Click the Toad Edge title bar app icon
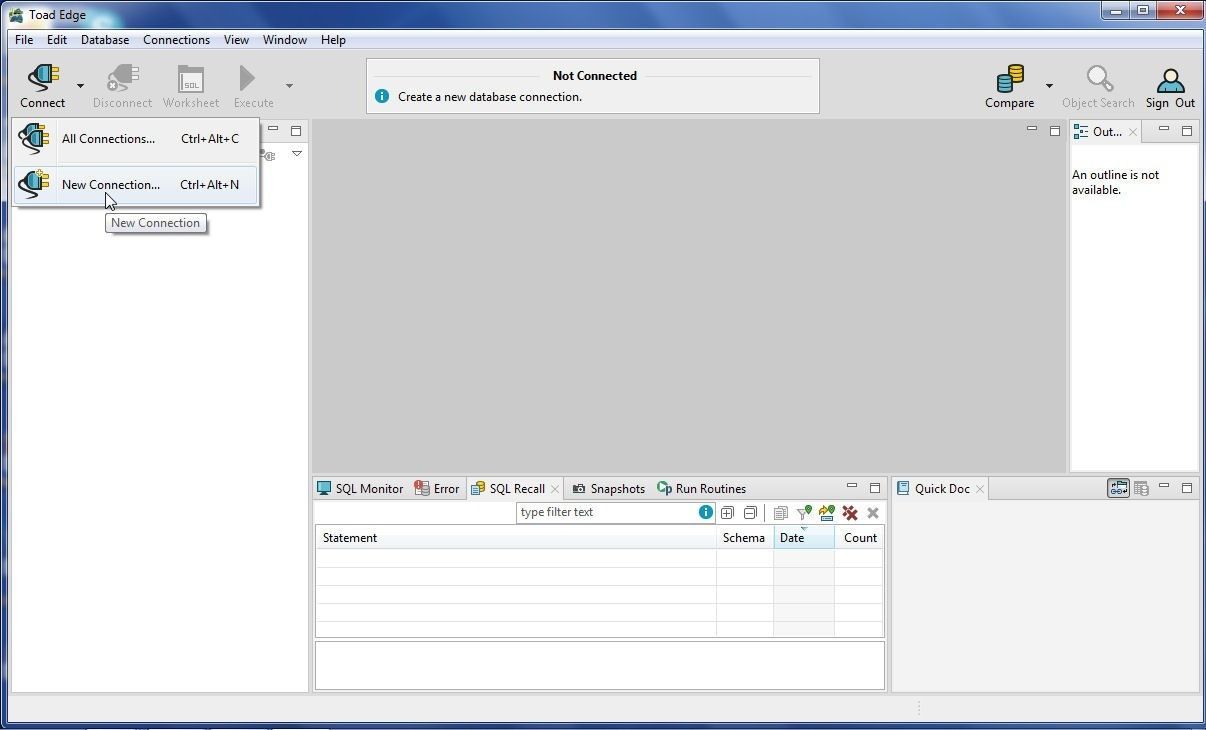Viewport: 1206px width, 730px height. (x=16, y=15)
